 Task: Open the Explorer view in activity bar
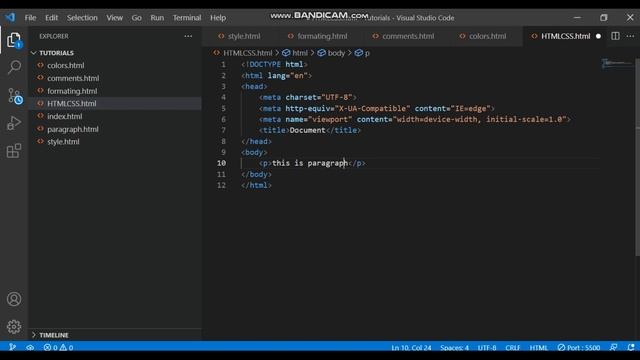coord(14,40)
